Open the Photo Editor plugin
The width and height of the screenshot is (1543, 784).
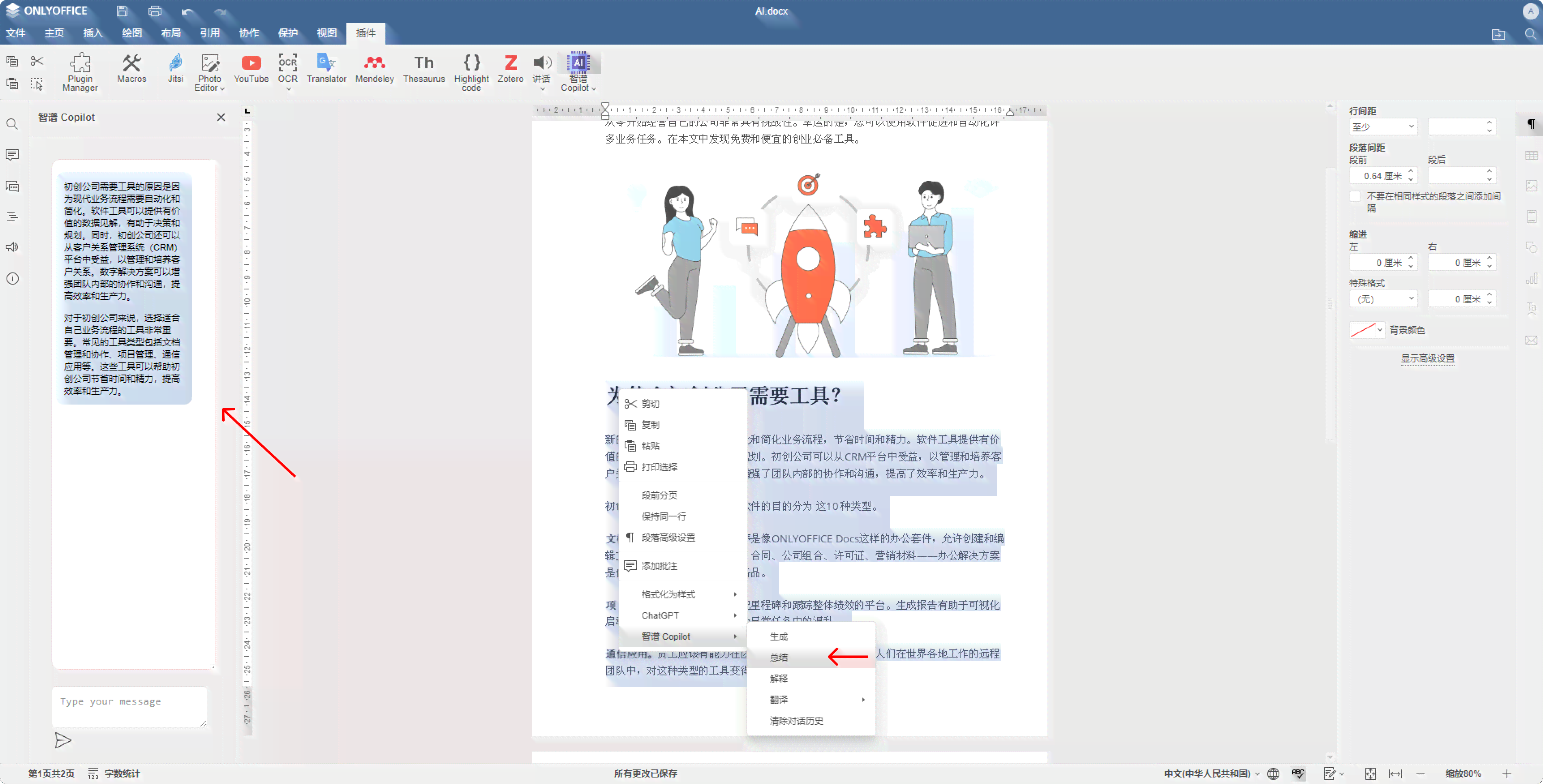coord(209,72)
